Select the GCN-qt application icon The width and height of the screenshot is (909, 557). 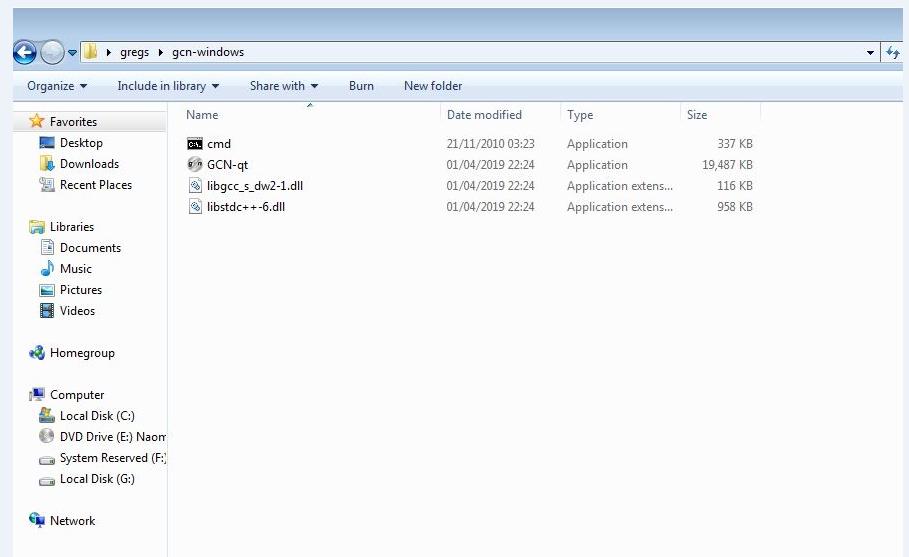(x=195, y=165)
